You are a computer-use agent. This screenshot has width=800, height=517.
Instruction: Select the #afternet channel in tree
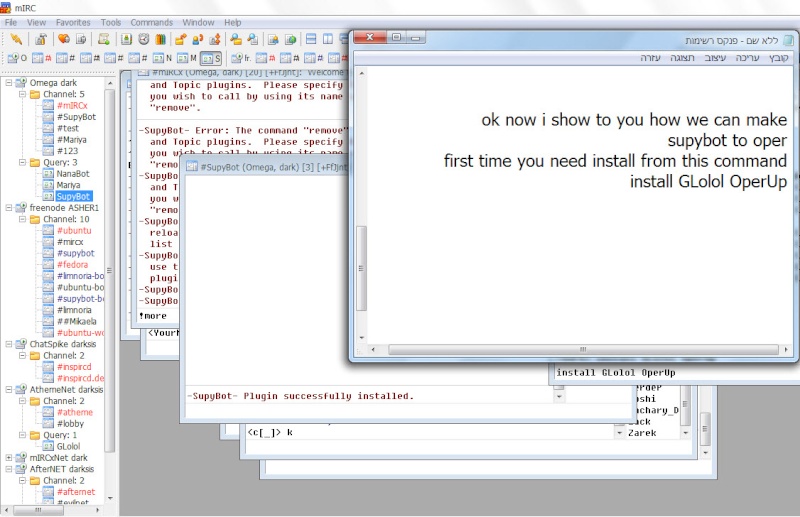tap(76, 492)
